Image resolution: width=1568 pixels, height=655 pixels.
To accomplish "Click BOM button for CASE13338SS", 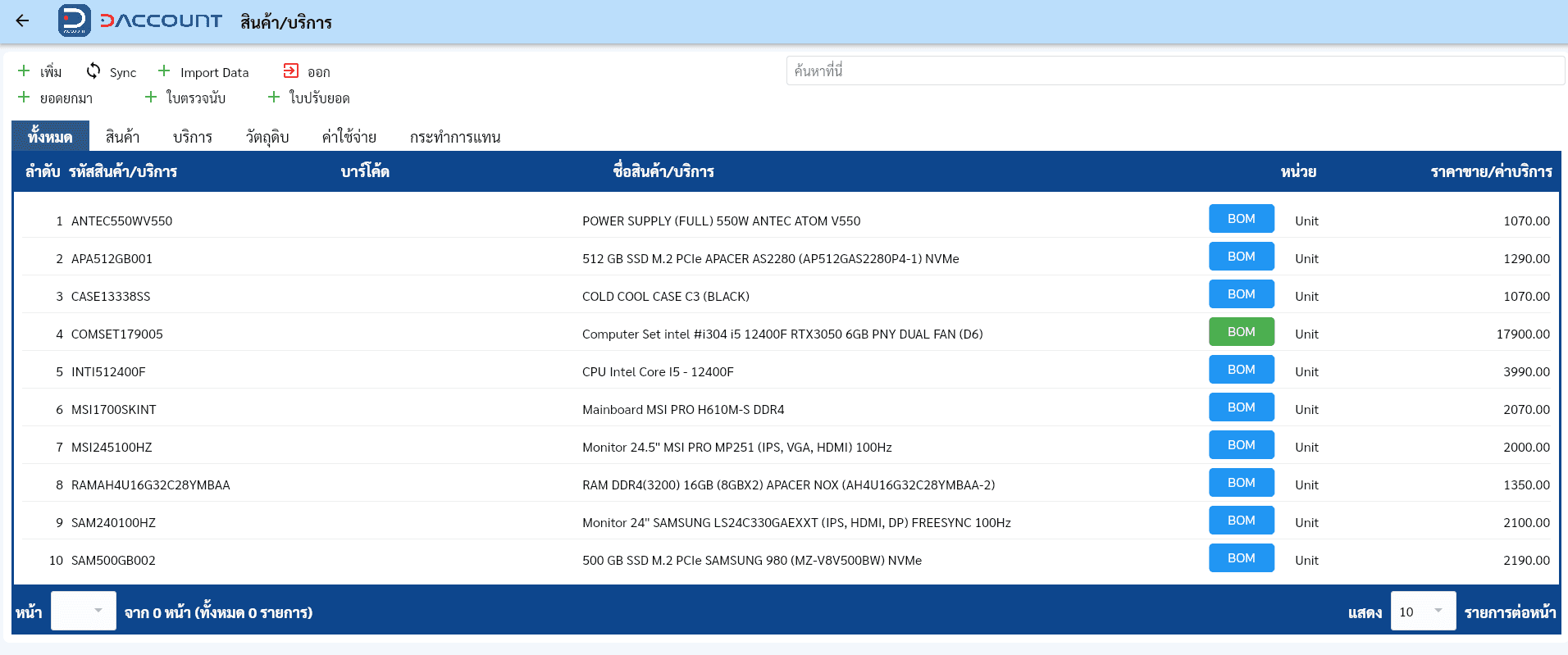I will [x=1242, y=294].
